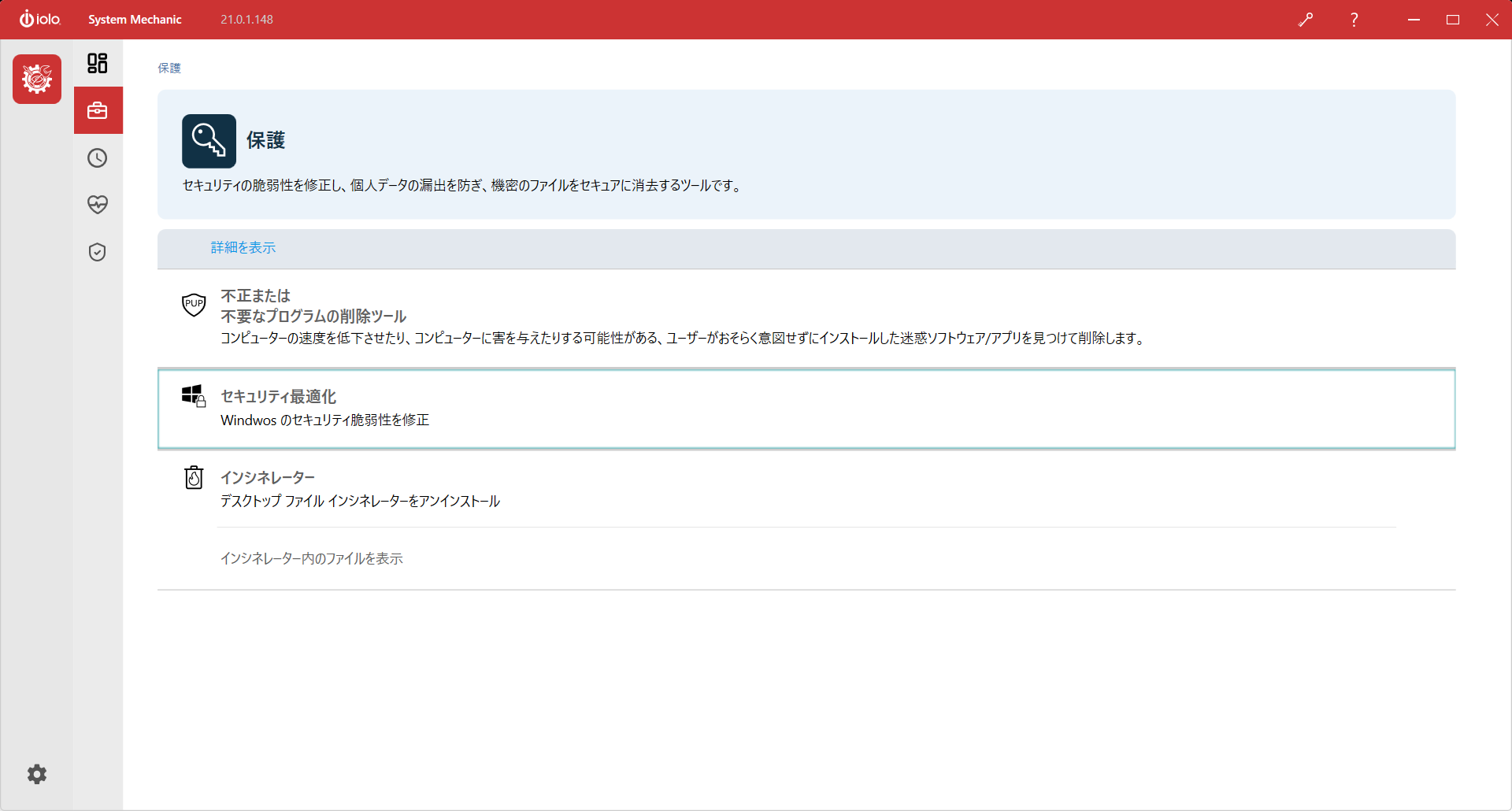Open the clock history icon in sidebar

(x=98, y=158)
